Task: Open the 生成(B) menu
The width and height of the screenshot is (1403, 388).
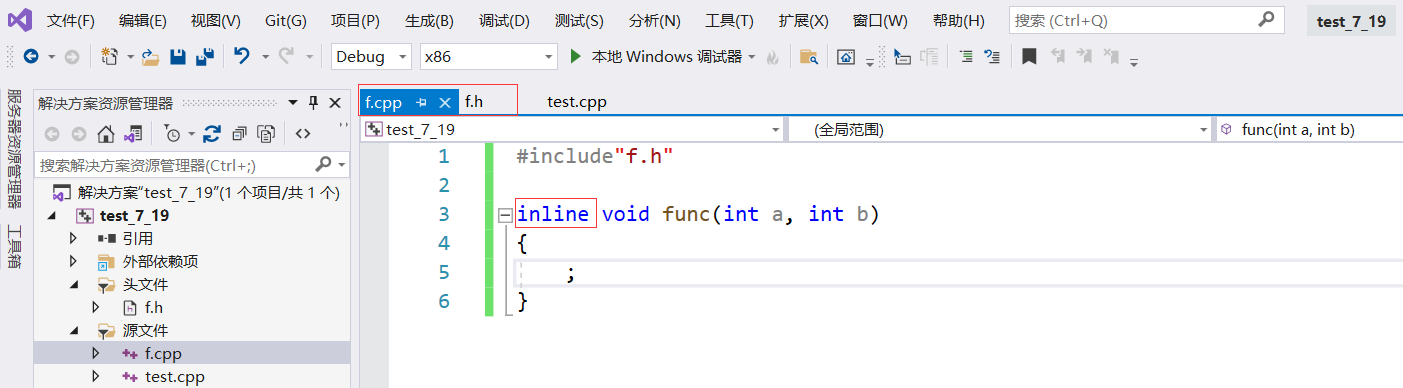Action: click(429, 20)
